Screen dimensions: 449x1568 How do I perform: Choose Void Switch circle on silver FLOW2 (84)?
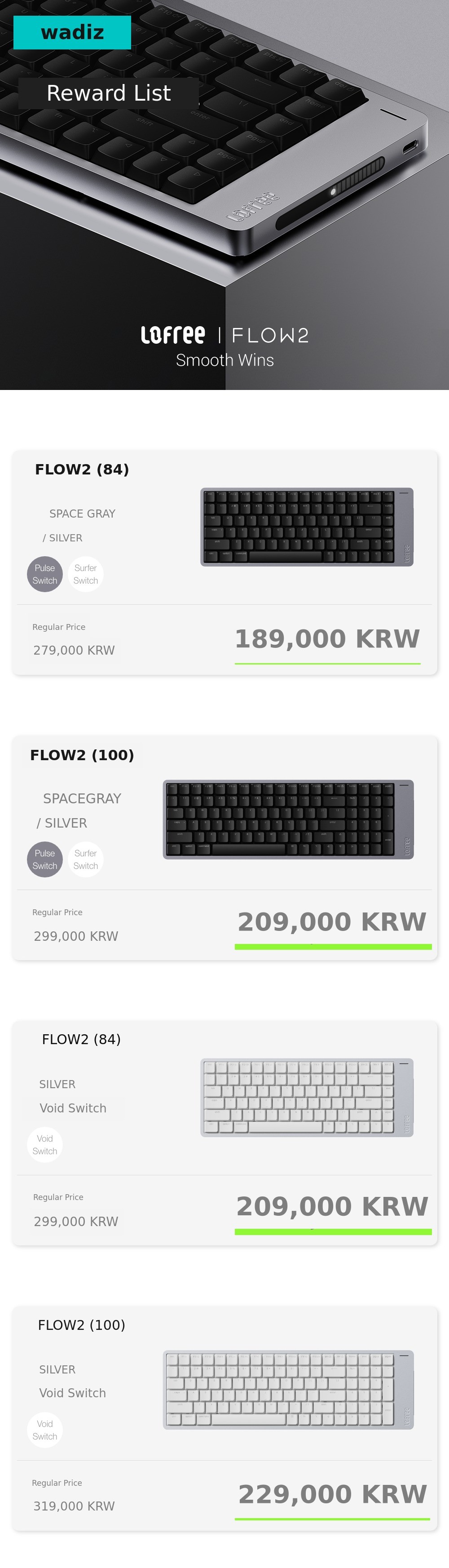[x=45, y=1144]
